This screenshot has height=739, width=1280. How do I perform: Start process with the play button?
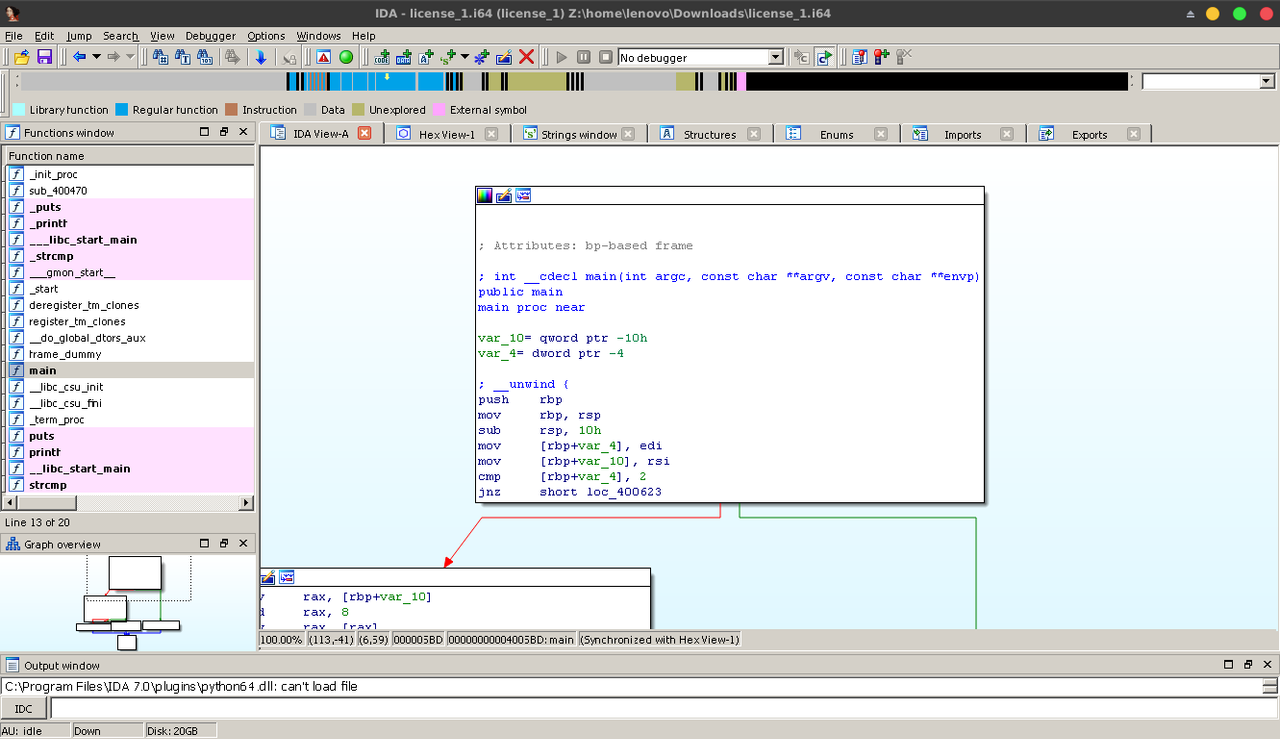coord(561,57)
